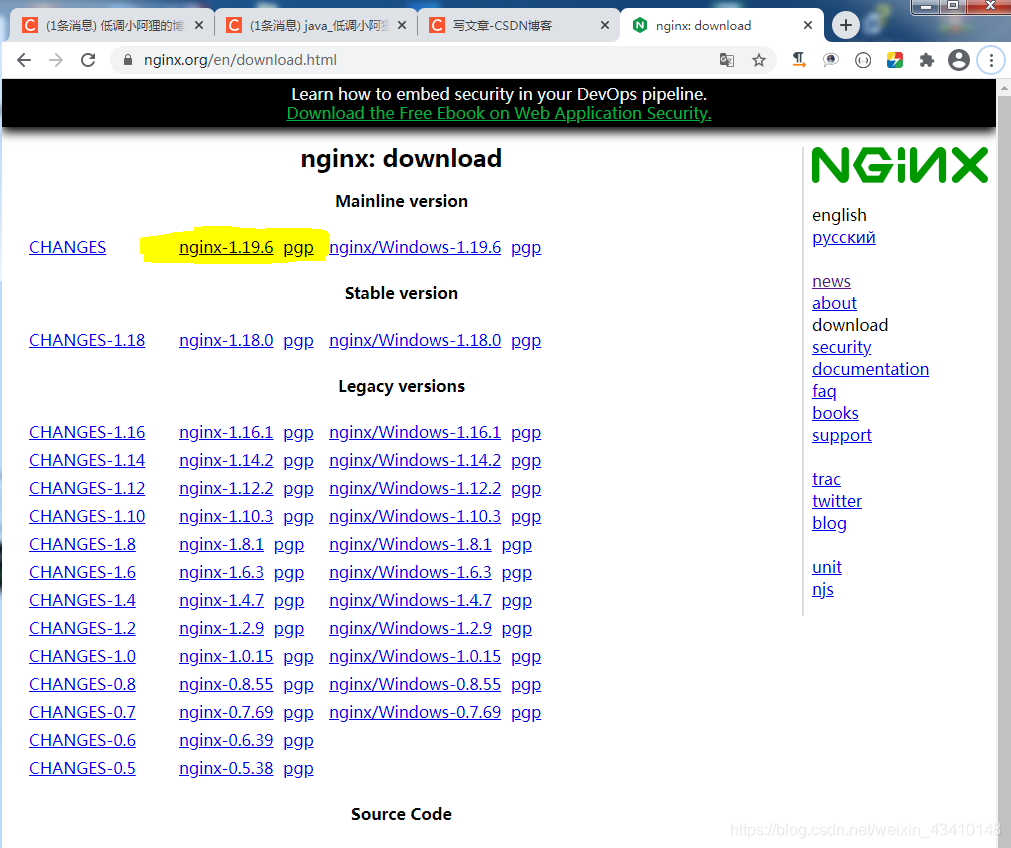Open the about sidebar link
The width and height of the screenshot is (1011, 848).
834,304
